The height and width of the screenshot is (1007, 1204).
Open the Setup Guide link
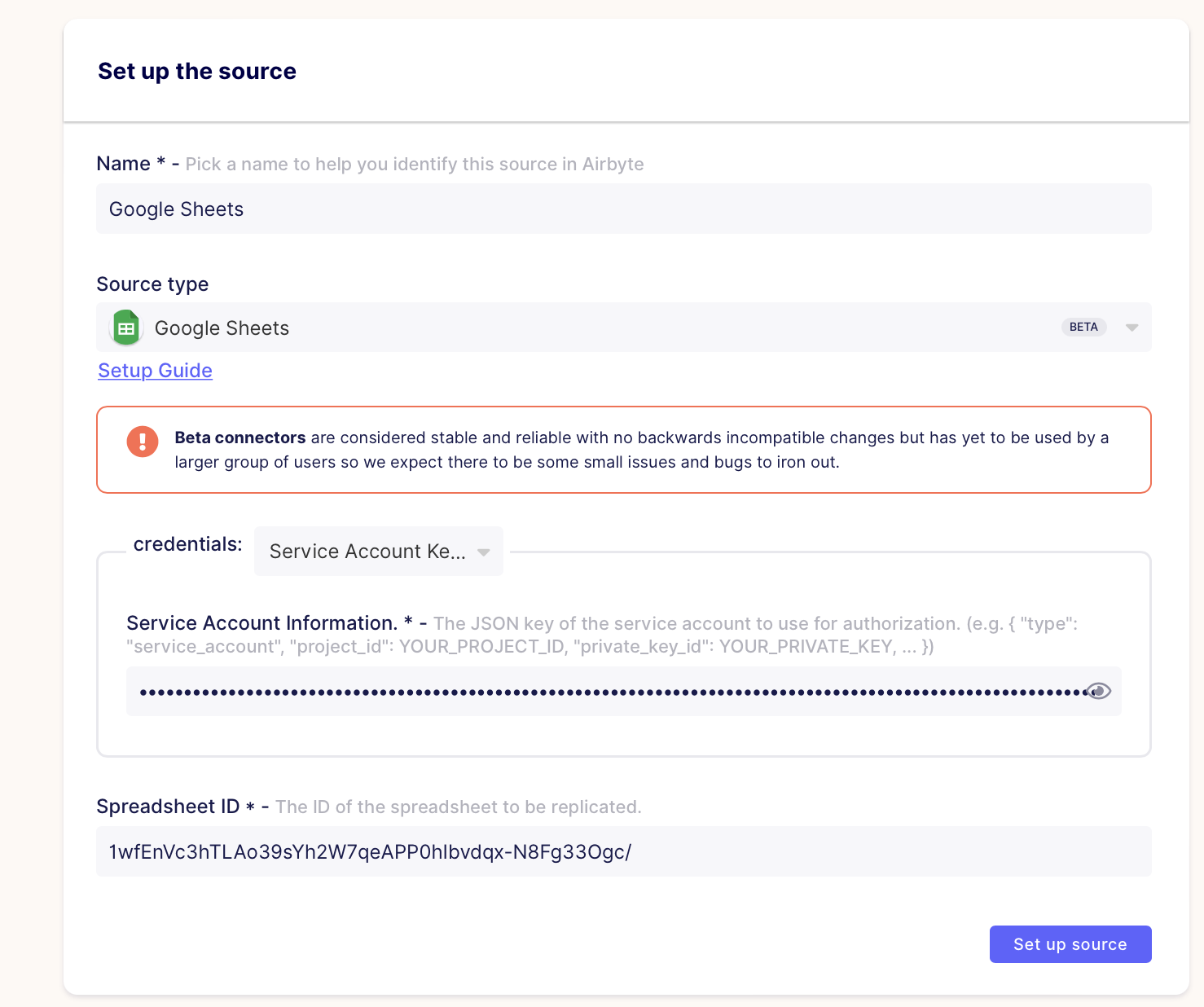pyautogui.click(x=155, y=371)
